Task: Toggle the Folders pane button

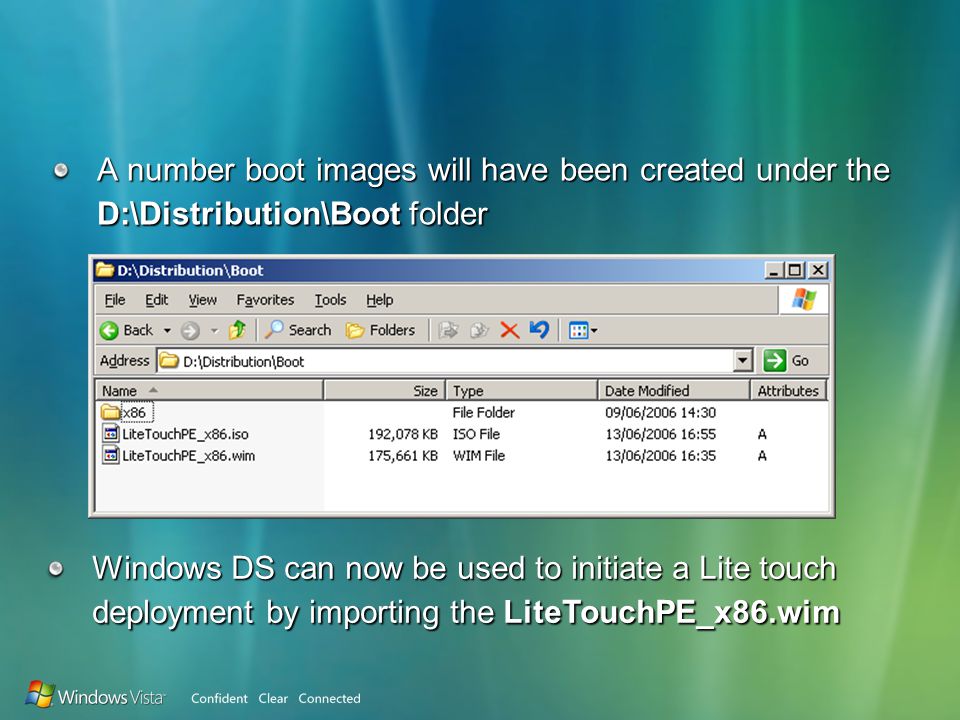Action: [x=380, y=331]
